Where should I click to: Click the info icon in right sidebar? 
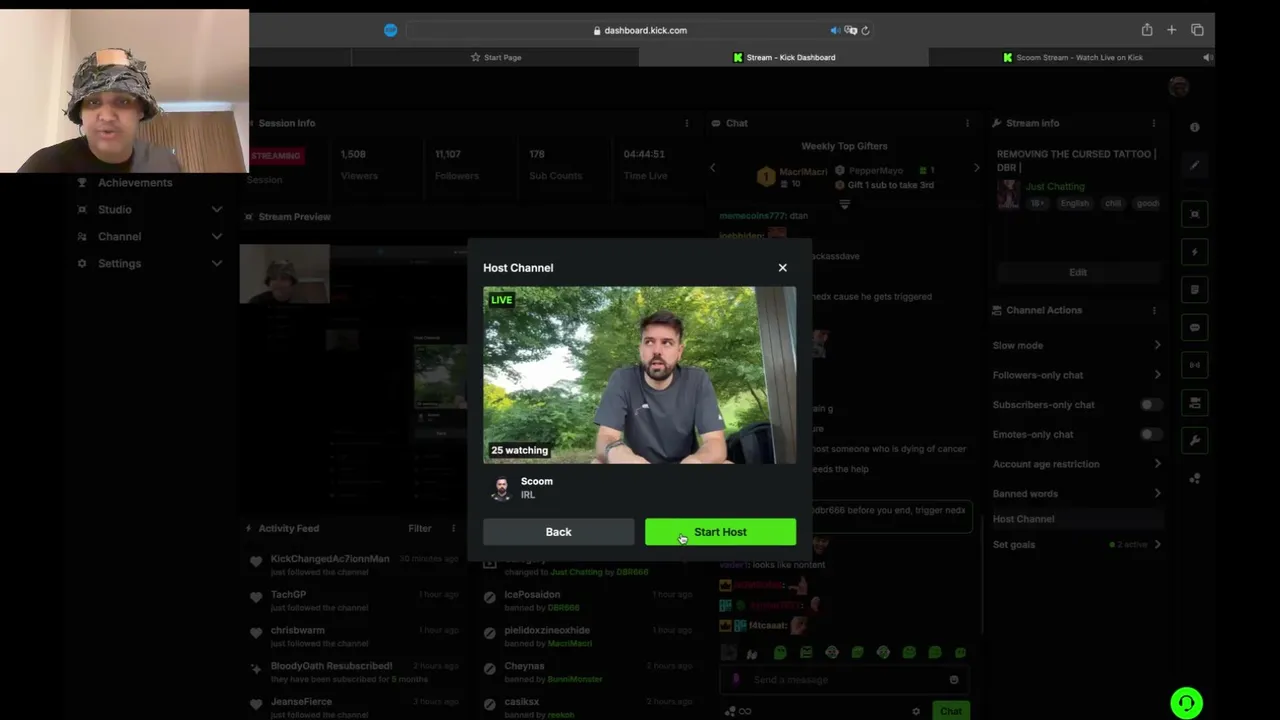[x=1194, y=127]
